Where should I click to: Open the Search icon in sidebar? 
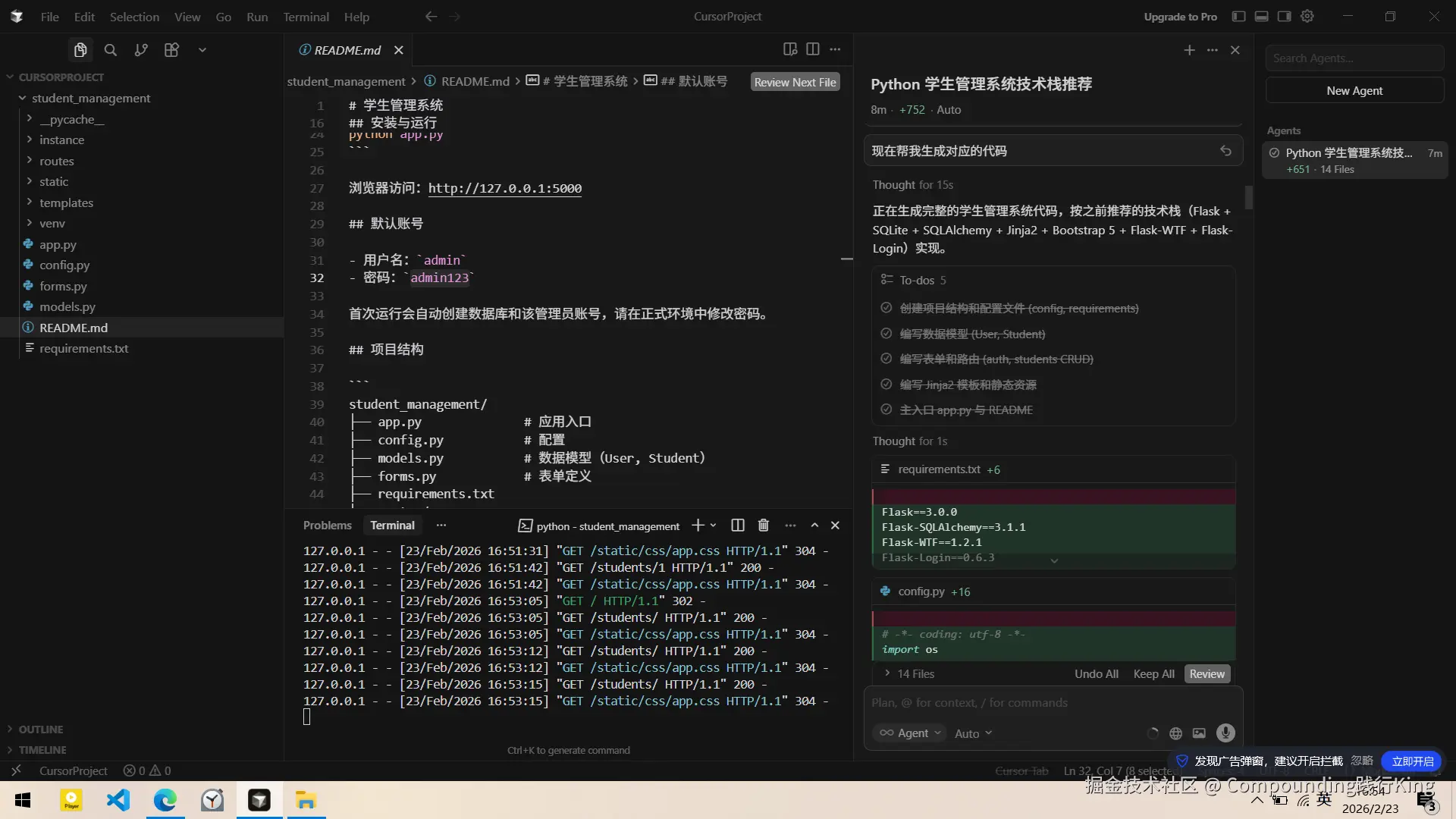pos(110,50)
